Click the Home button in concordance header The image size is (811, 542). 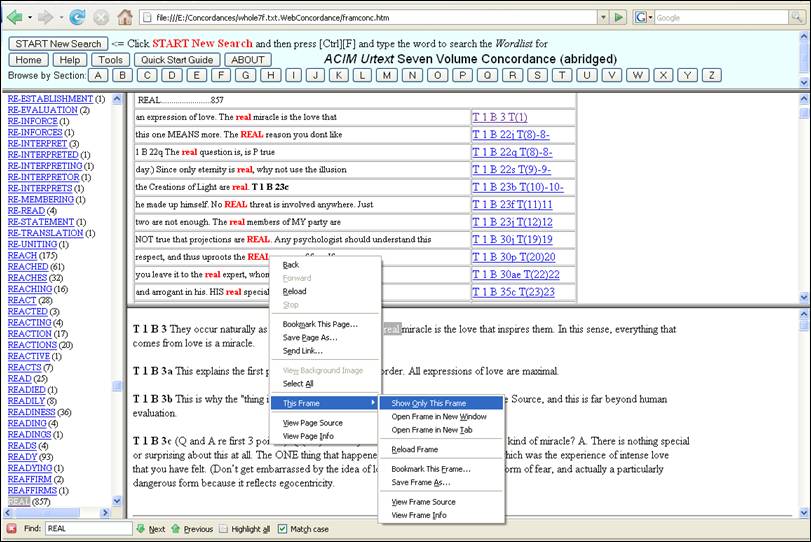tap(28, 59)
